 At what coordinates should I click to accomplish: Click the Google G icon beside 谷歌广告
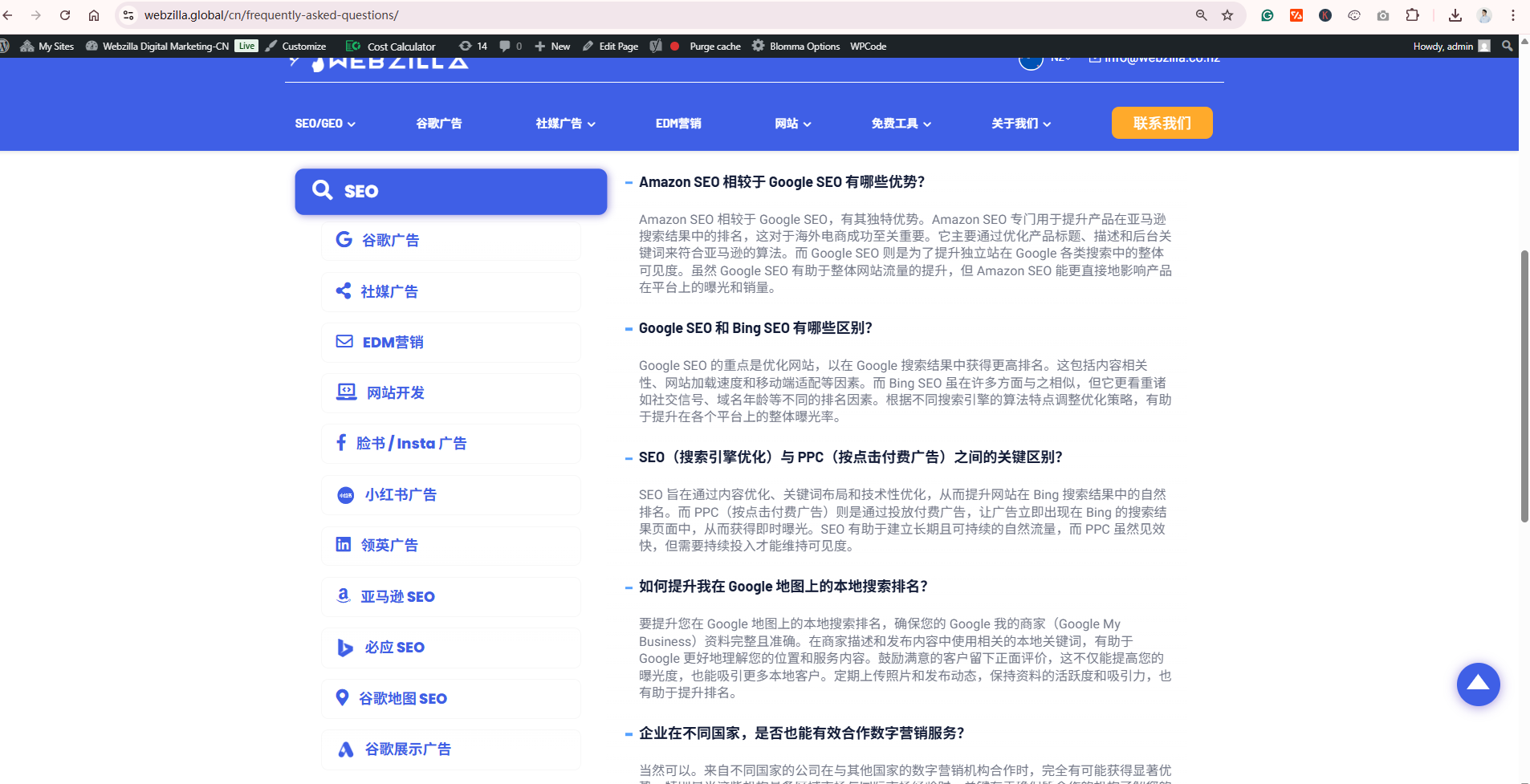(344, 239)
